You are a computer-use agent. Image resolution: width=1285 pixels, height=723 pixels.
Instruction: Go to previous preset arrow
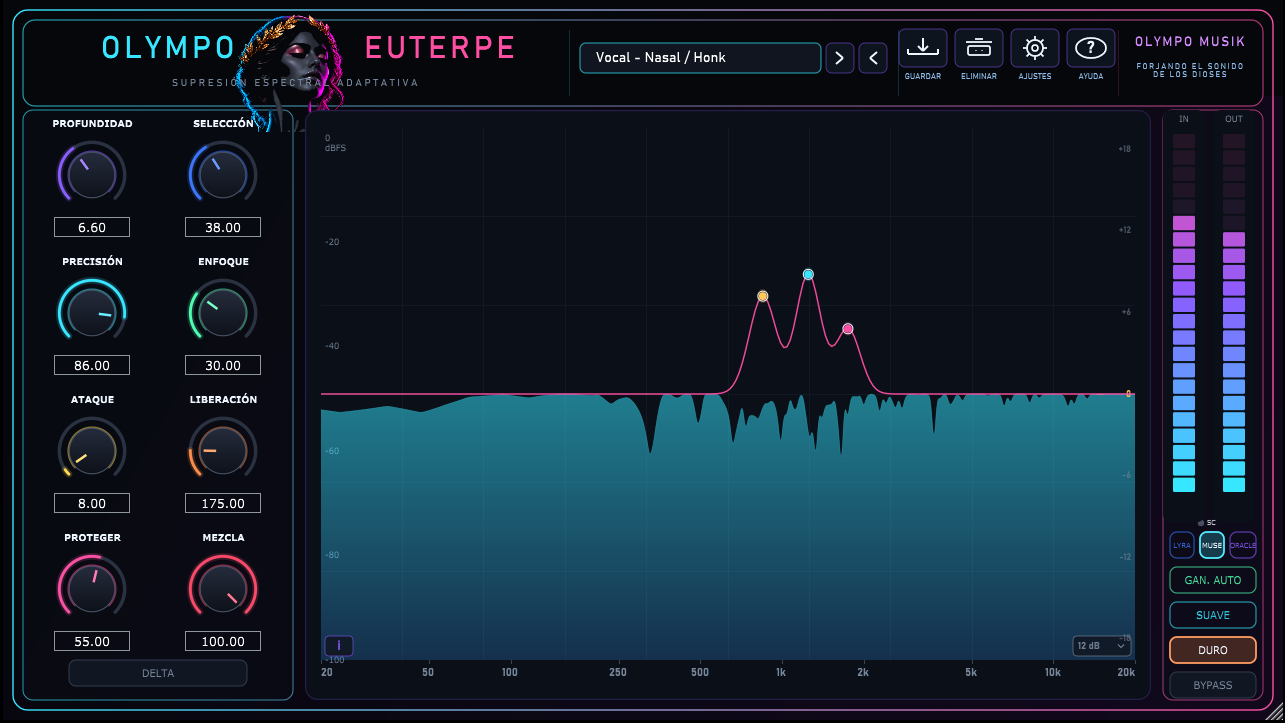click(873, 58)
